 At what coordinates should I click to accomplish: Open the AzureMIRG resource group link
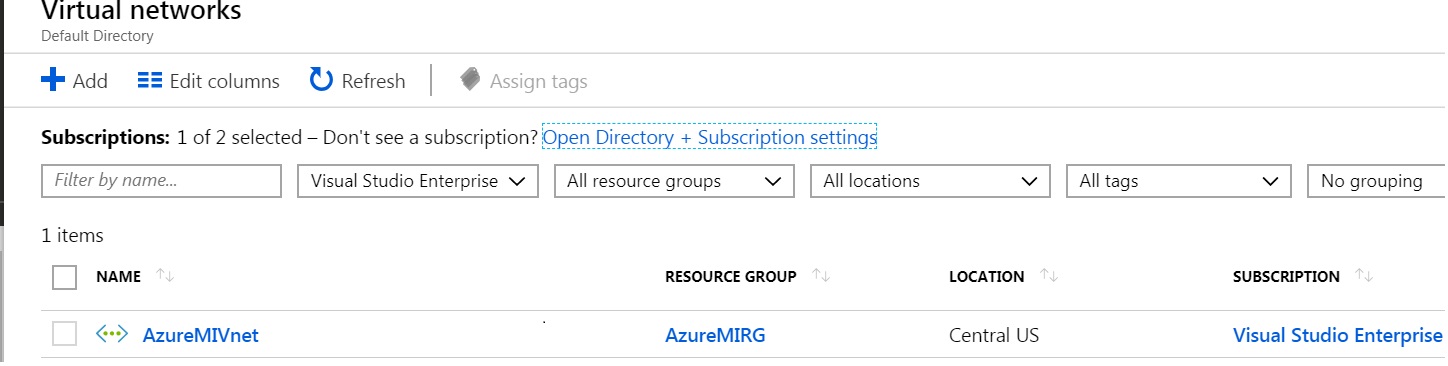[x=715, y=335]
